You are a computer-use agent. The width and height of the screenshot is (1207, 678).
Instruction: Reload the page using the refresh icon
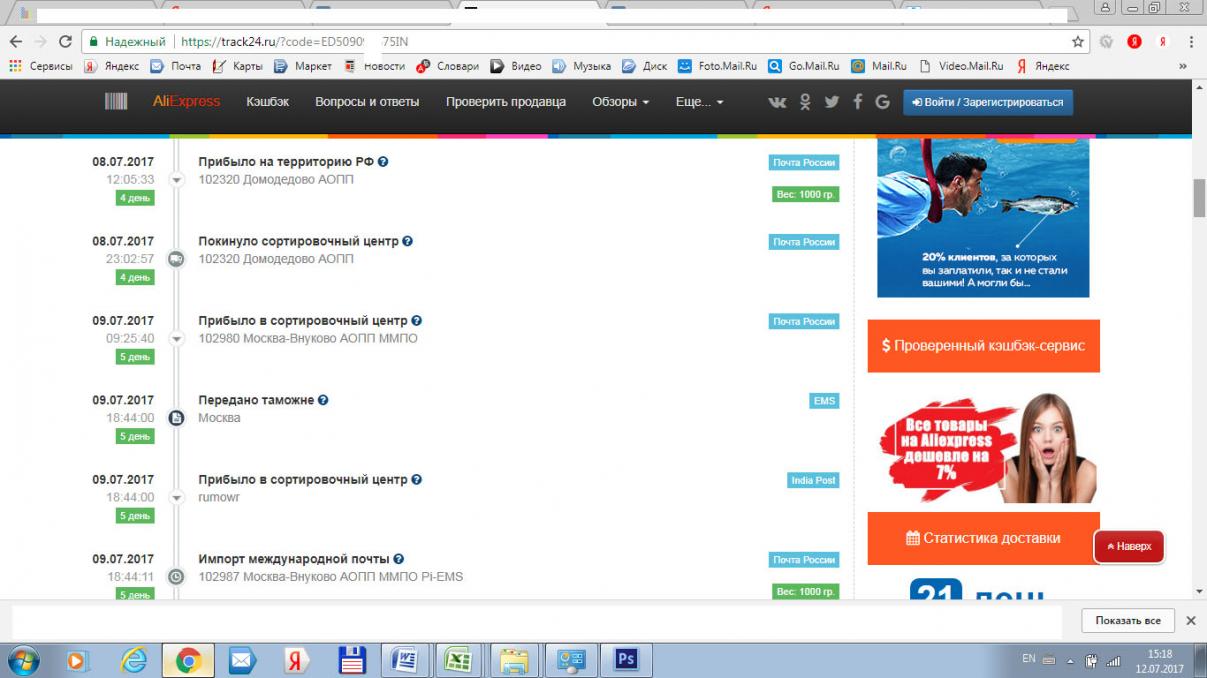pos(65,42)
